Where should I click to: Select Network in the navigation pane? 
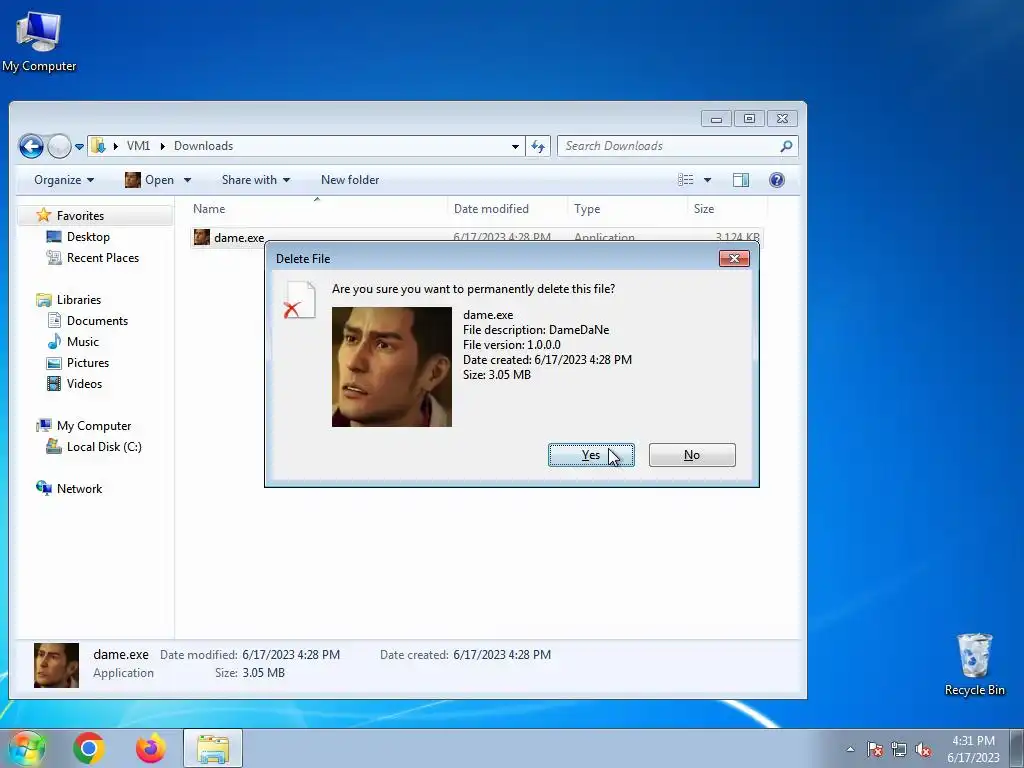point(79,488)
